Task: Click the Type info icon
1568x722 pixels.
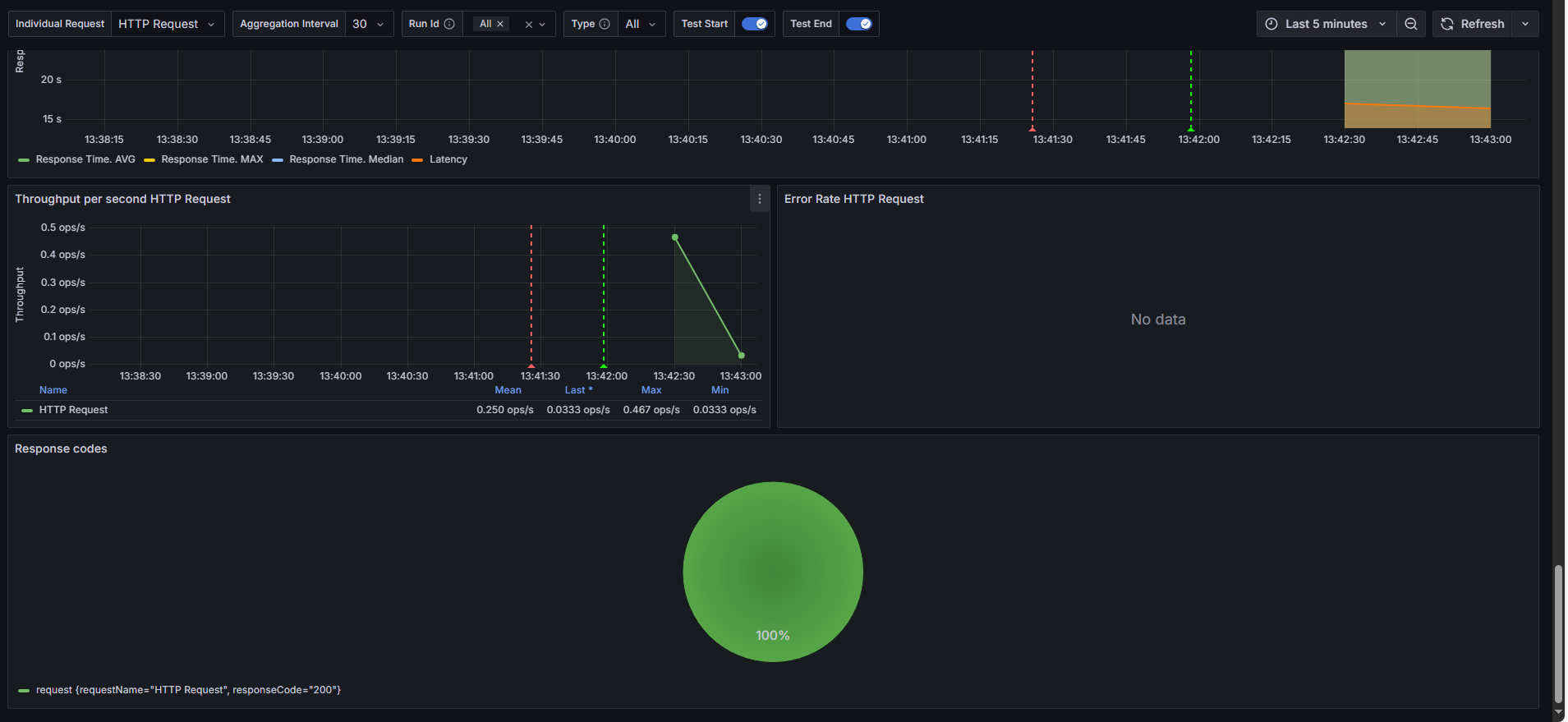Action: point(605,24)
